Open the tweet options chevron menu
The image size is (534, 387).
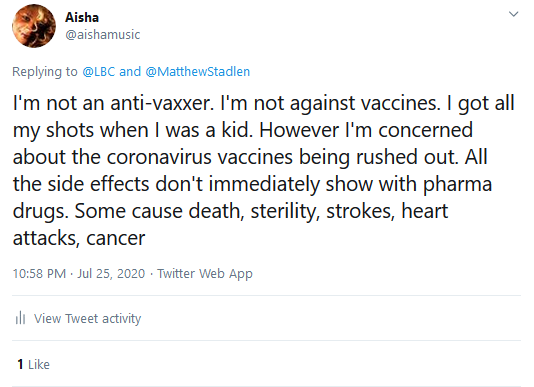[513, 14]
